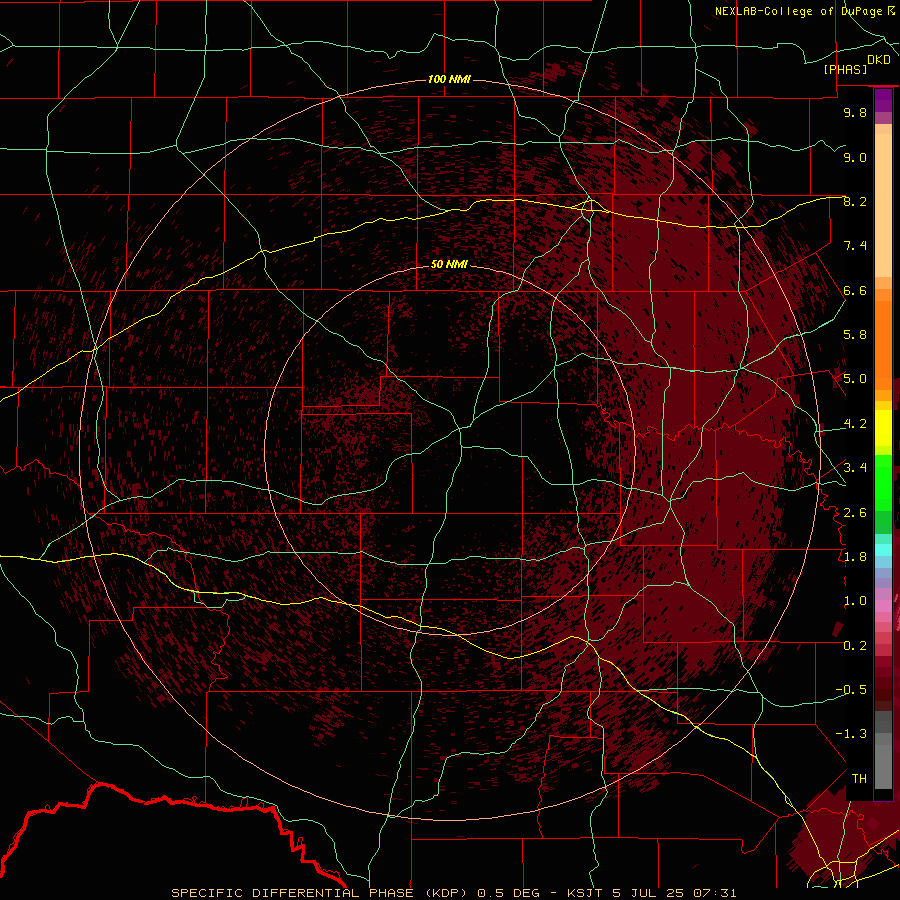
Task: Click the 1.0 value on the scale
Action: pyautogui.click(x=855, y=601)
